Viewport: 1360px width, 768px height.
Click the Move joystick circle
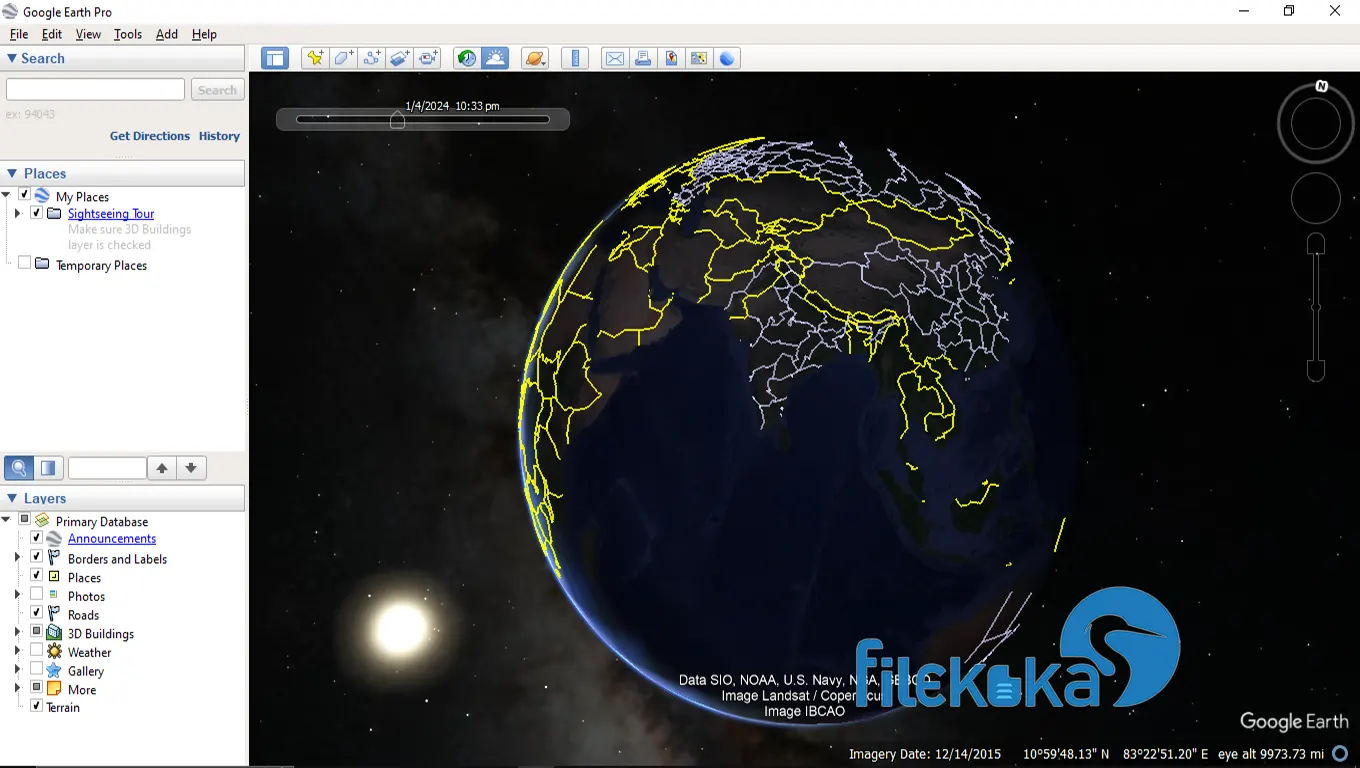pyautogui.click(x=1316, y=198)
